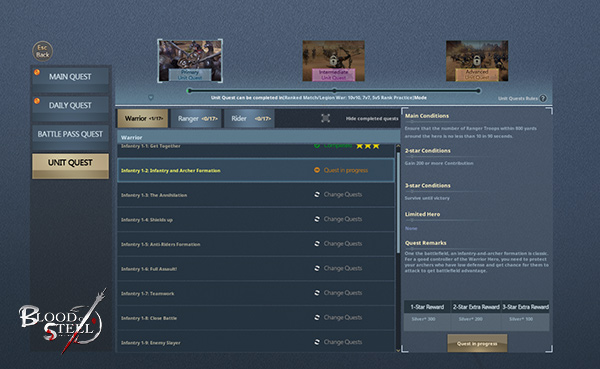Switch to the Ranger tab
600x369 pixels.
coord(196,119)
